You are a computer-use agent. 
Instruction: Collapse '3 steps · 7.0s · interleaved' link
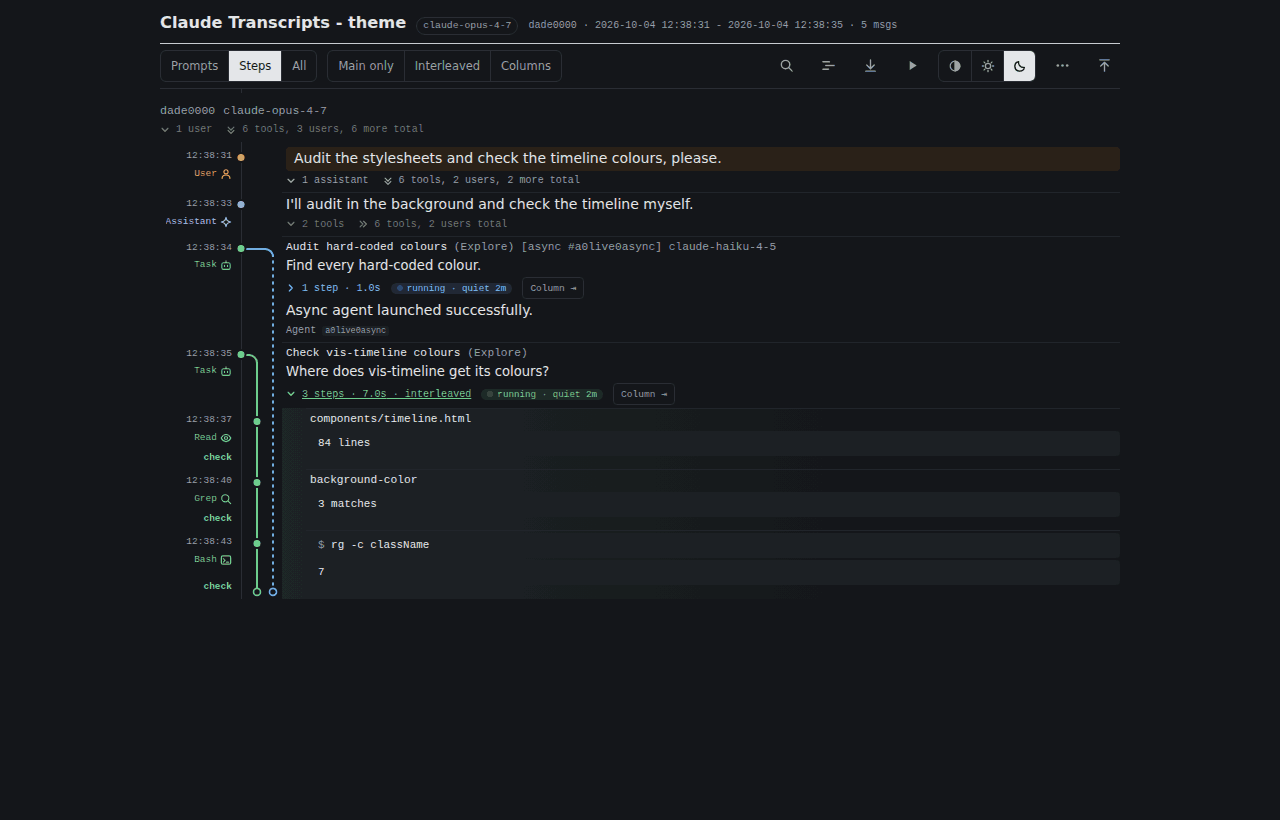pyautogui.click(x=379, y=394)
